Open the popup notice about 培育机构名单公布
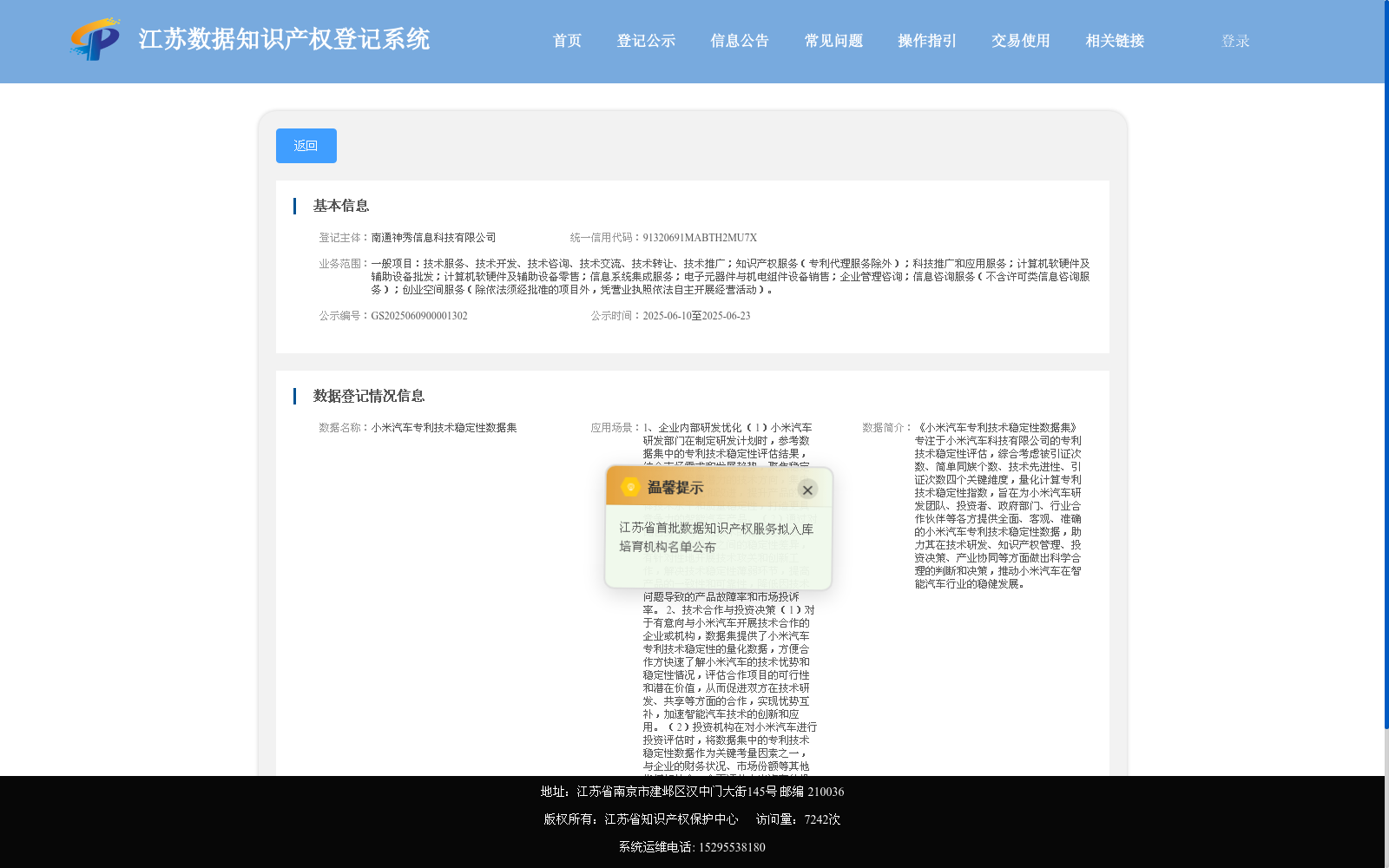The image size is (1389, 868). tap(716, 537)
